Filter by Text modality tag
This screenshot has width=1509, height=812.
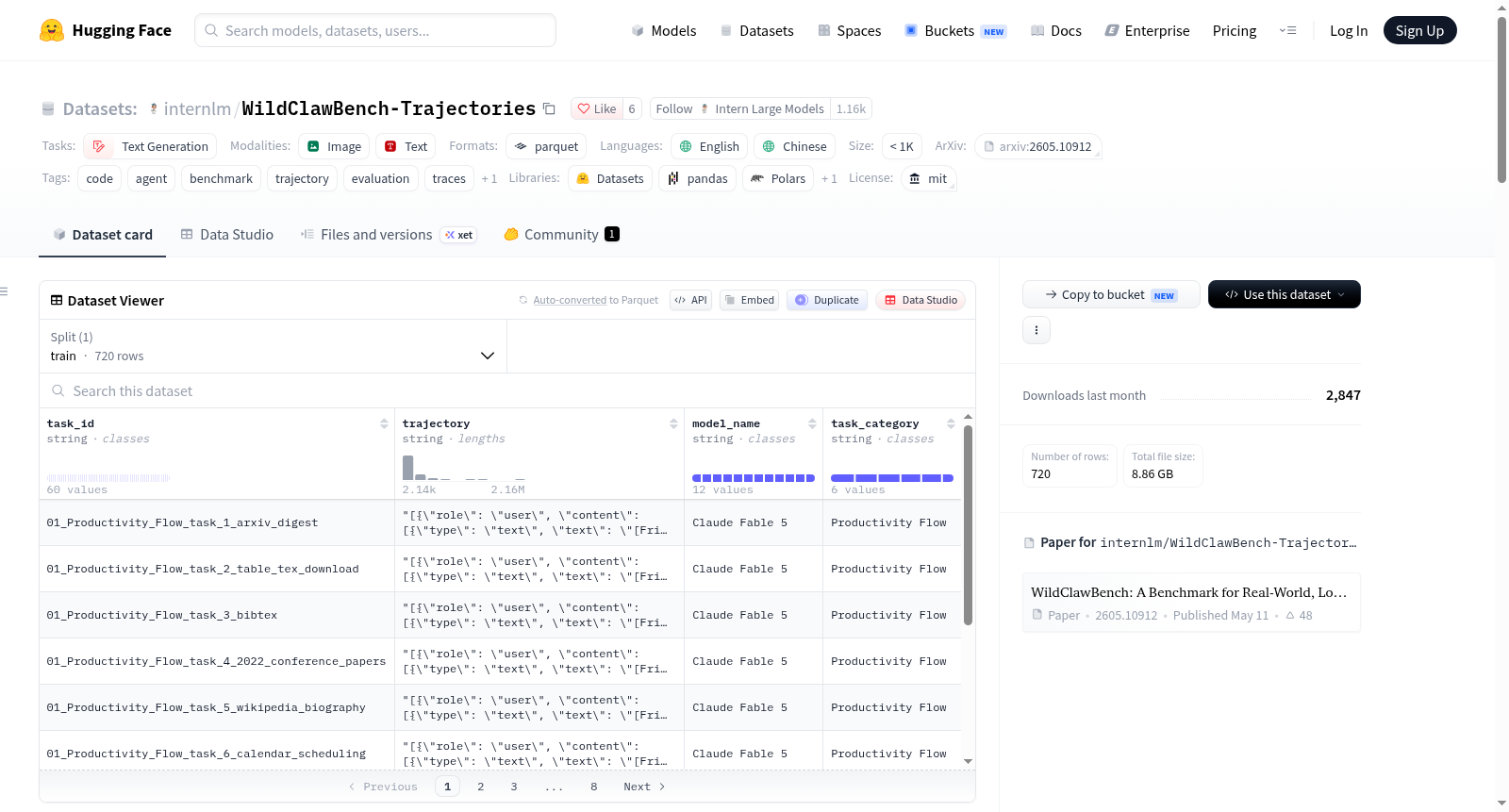point(406,146)
